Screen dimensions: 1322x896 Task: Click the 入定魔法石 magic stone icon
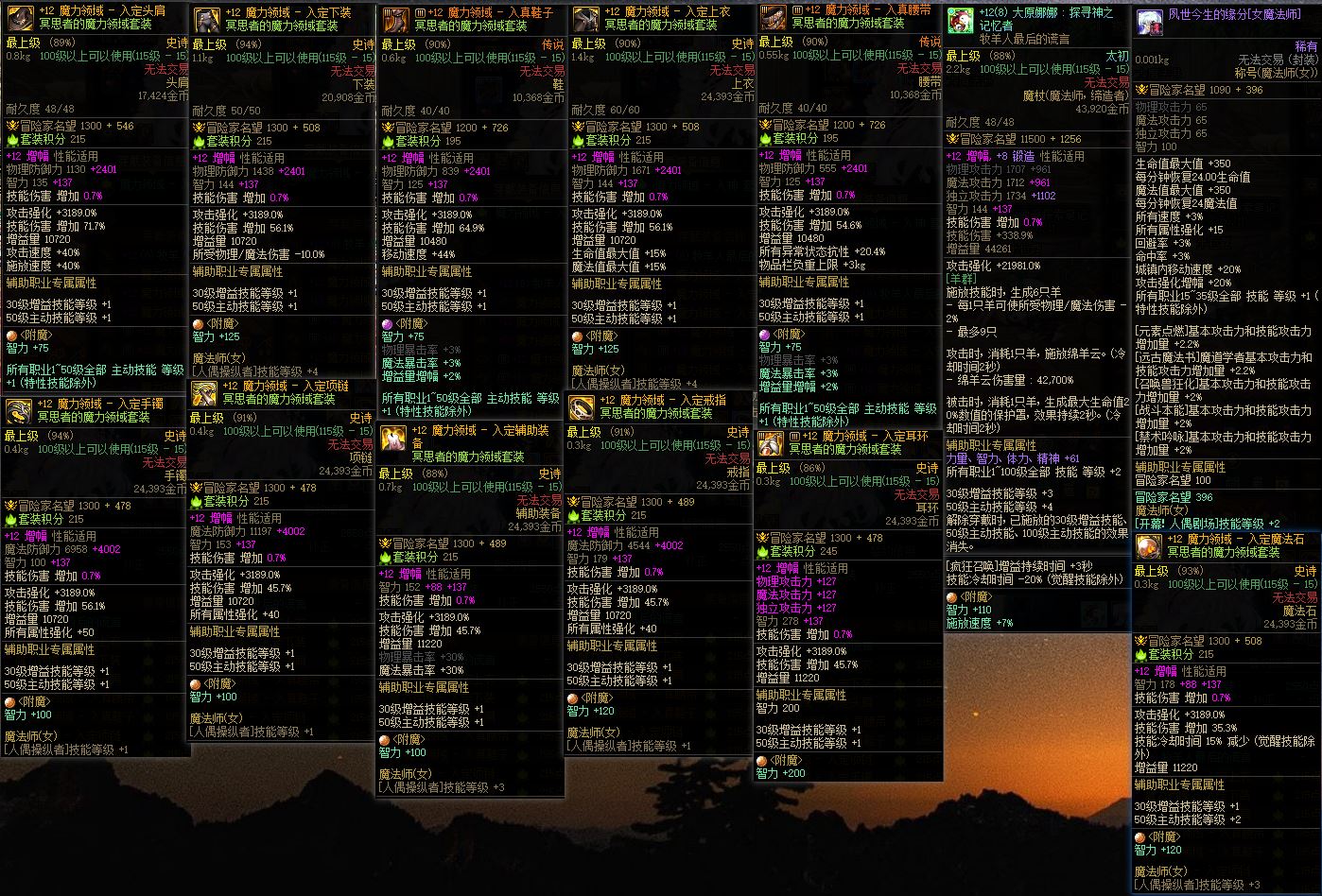[1149, 546]
